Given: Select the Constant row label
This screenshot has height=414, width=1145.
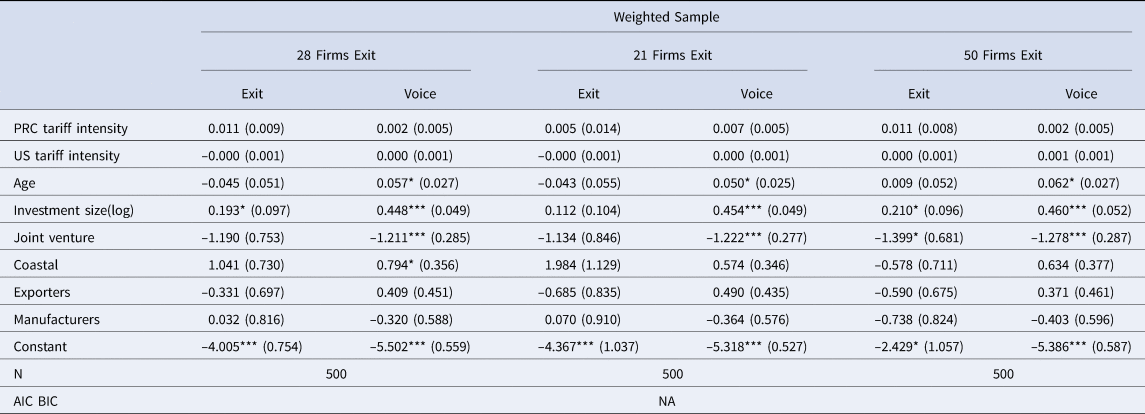Looking at the screenshot, I should point(40,348).
